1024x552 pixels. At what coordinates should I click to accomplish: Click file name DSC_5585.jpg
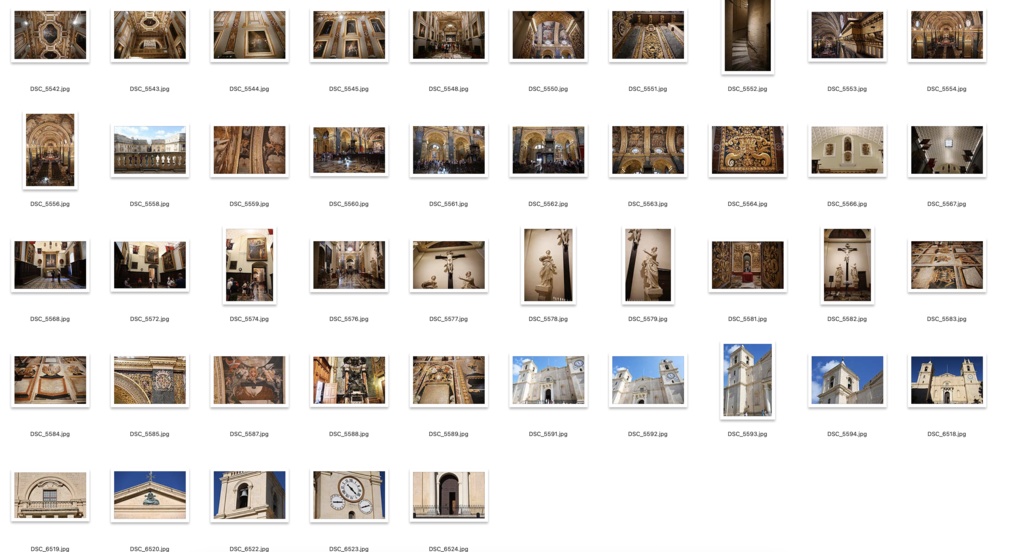[x=150, y=434]
